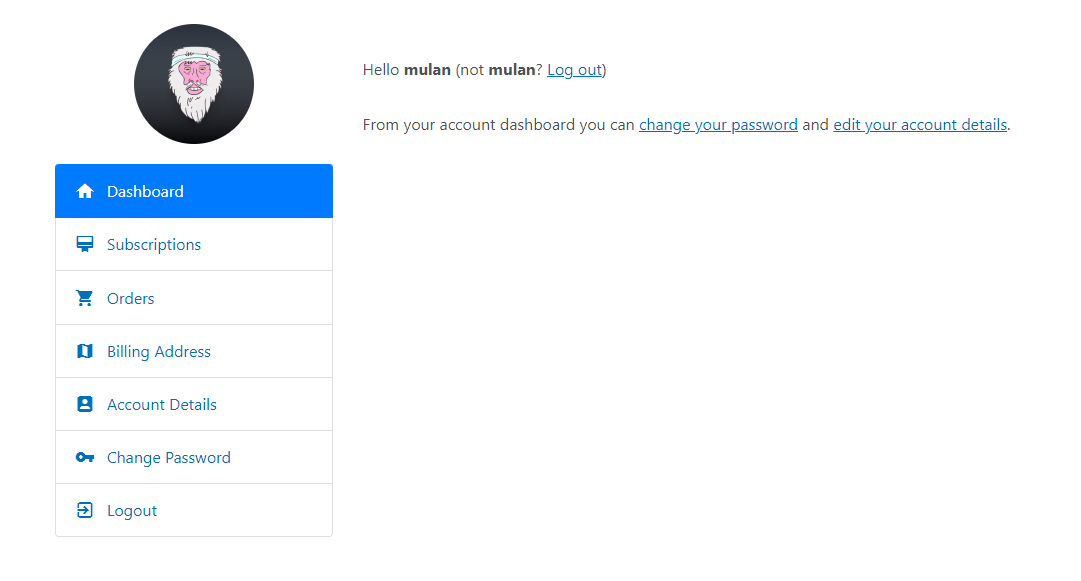Image resolution: width=1081 pixels, height=581 pixels.
Task: Select Billing Address in the sidebar
Action: [x=194, y=351]
